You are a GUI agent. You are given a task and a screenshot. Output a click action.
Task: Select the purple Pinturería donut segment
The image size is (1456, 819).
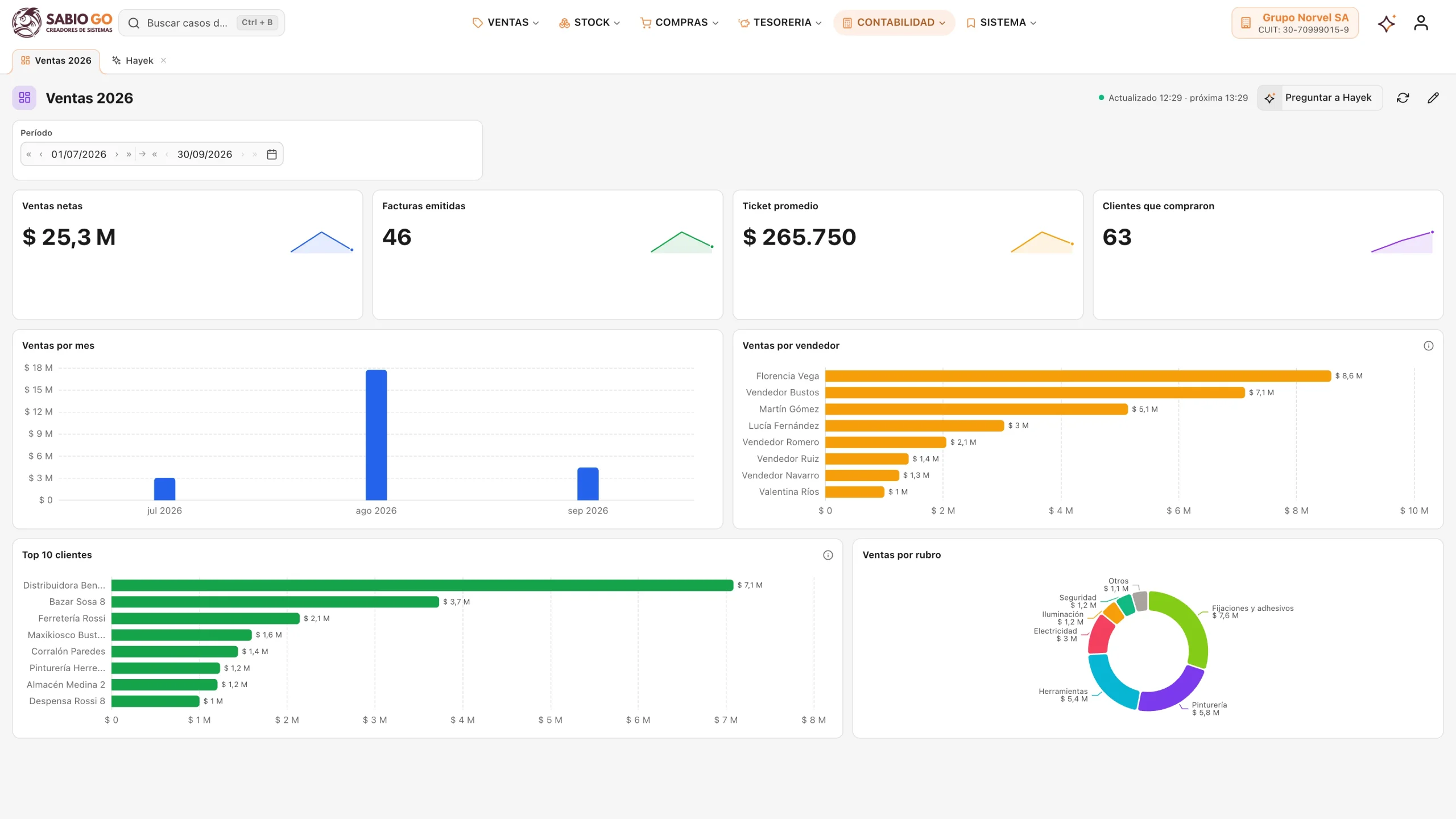coord(1174,694)
